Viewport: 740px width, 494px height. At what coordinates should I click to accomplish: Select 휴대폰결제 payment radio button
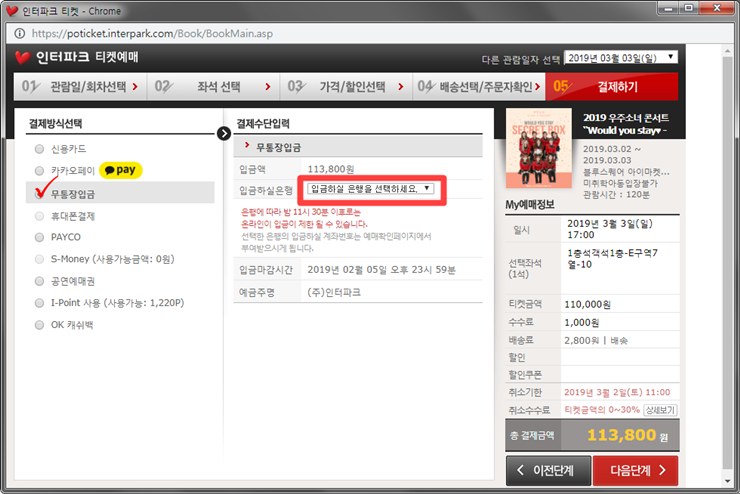(x=40, y=216)
